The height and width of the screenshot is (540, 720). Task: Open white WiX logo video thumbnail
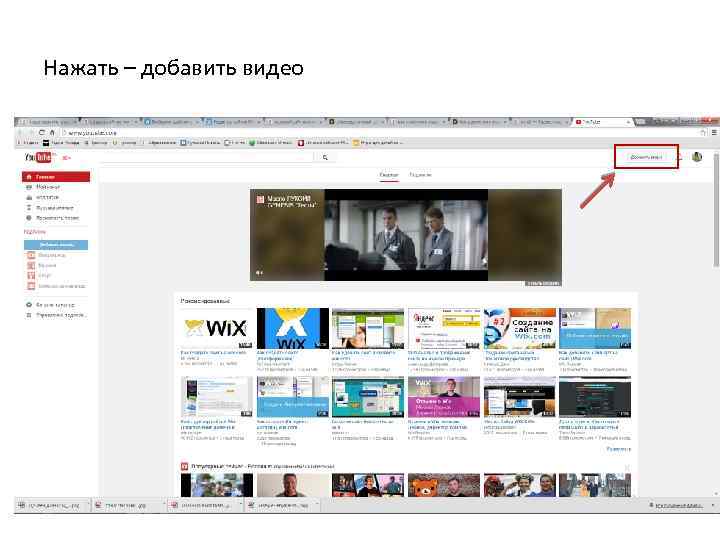click(217, 328)
